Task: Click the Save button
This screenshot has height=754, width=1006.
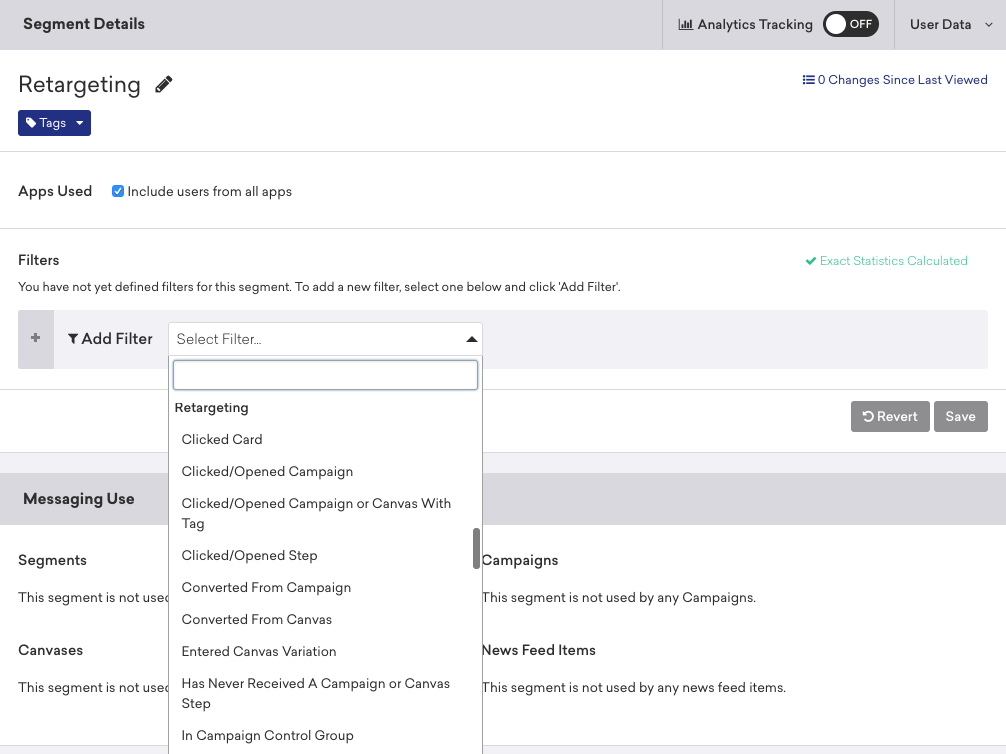Action: 960,417
